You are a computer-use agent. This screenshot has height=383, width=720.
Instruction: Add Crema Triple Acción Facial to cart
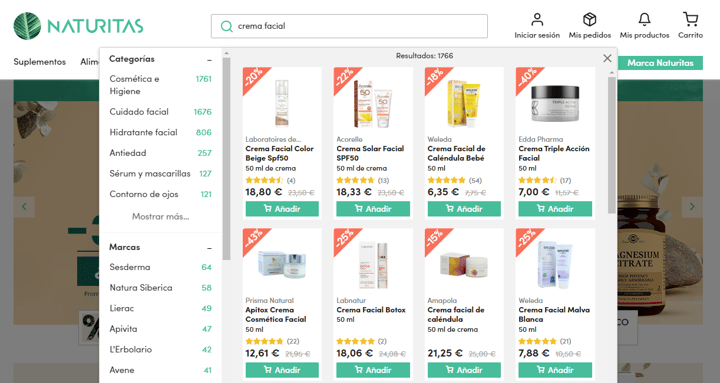(x=555, y=209)
